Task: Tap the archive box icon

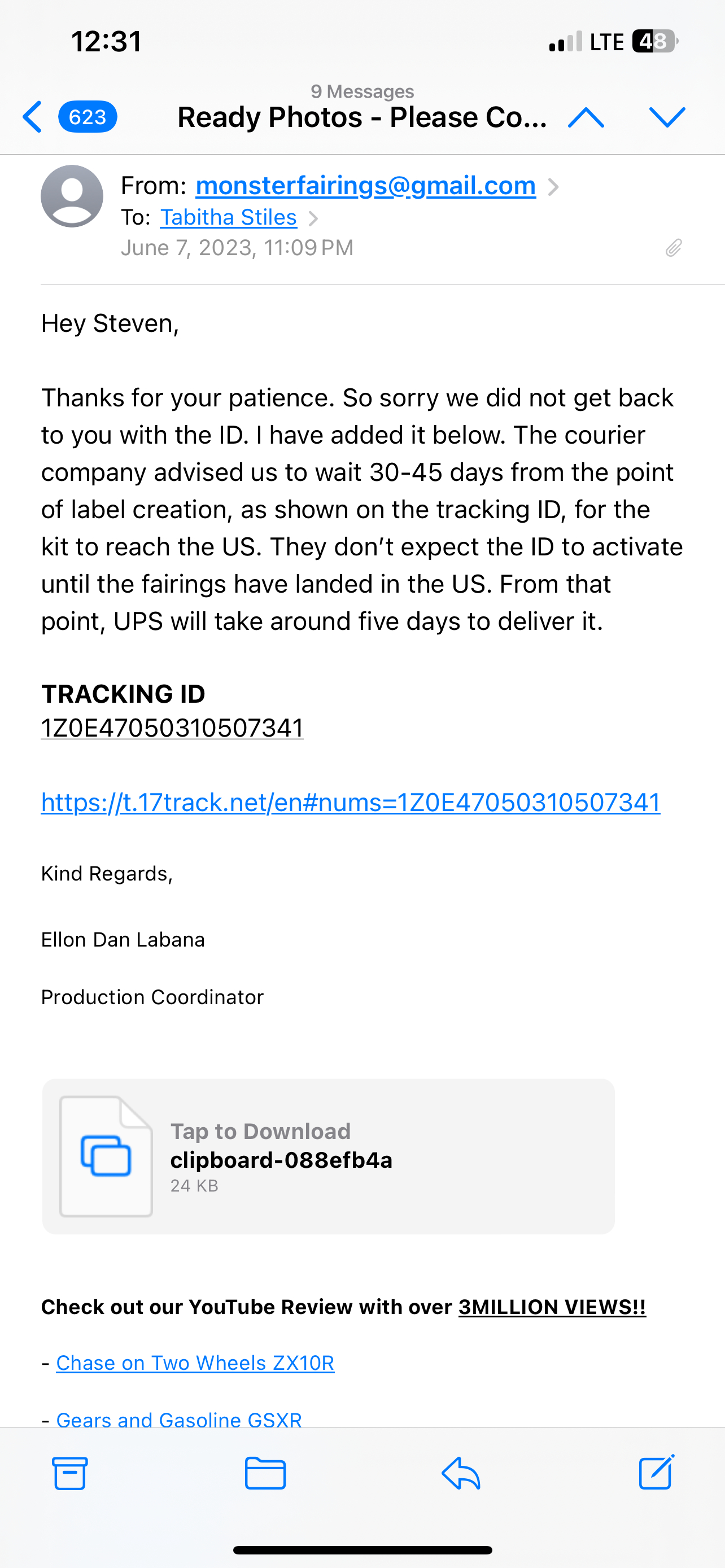Action: [x=70, y=1473]
